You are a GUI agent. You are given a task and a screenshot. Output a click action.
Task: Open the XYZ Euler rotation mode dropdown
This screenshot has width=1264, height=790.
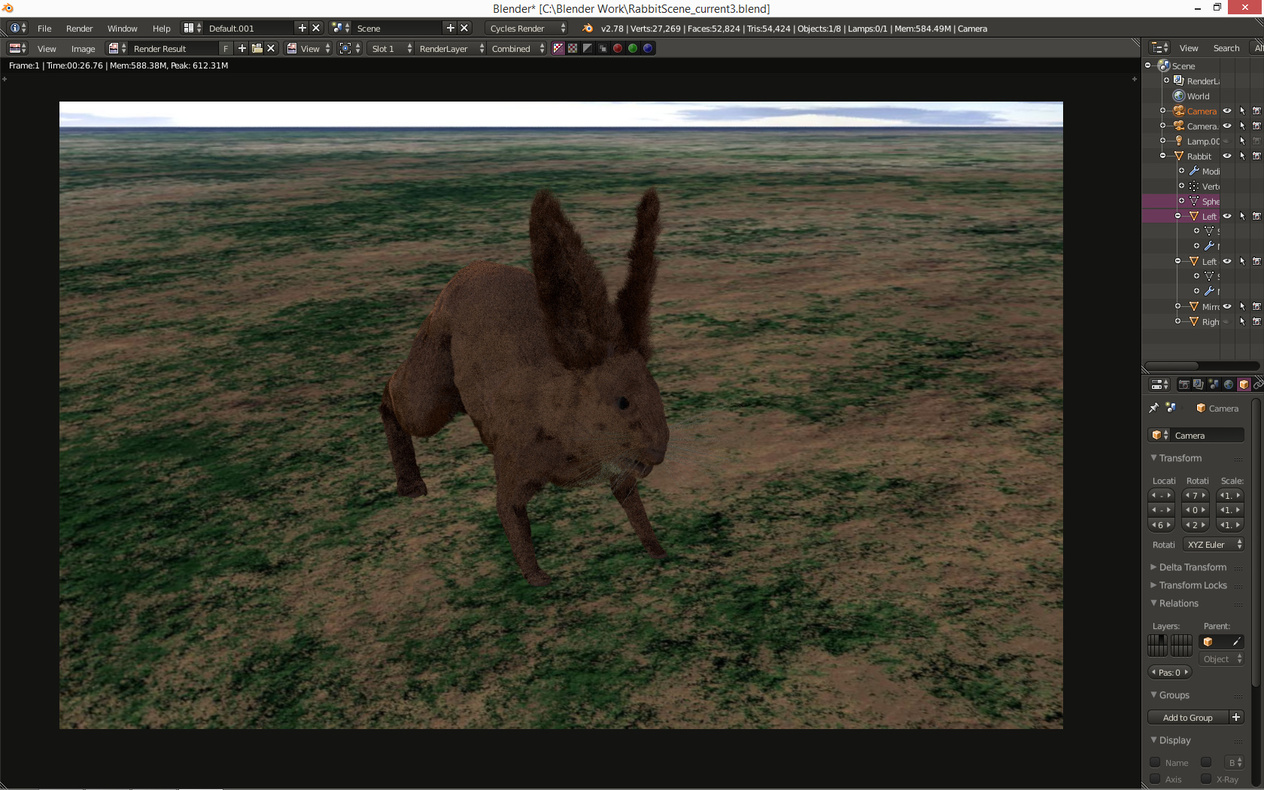1213,545
